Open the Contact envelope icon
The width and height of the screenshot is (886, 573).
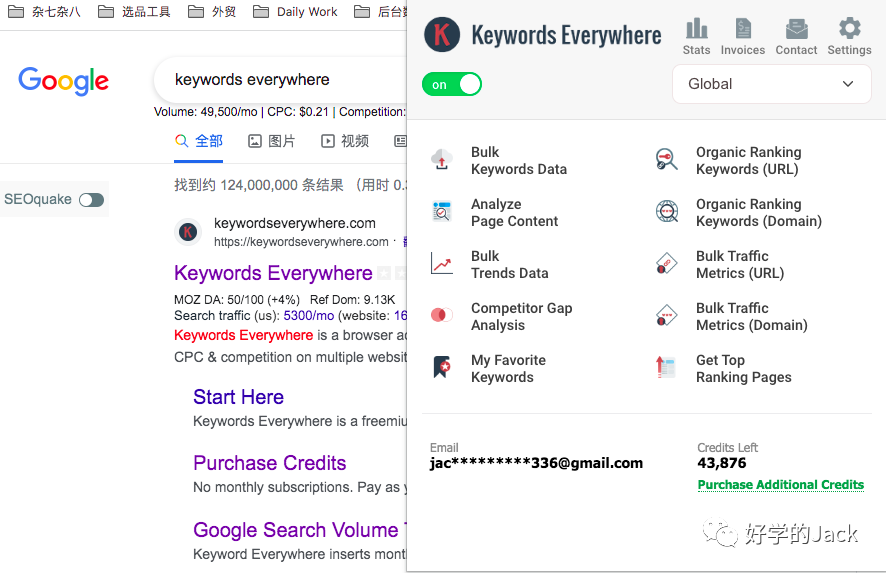[796, 28]
